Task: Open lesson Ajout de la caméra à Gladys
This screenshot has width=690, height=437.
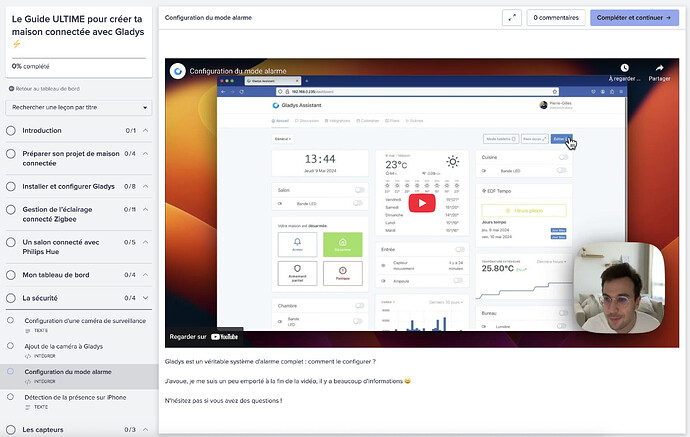Action: pyautogui.click(x=64, y=346)
